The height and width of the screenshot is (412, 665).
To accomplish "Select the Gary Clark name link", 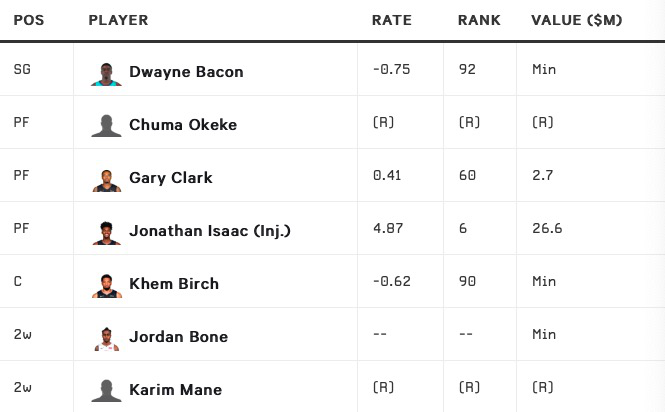I will 170,178.
